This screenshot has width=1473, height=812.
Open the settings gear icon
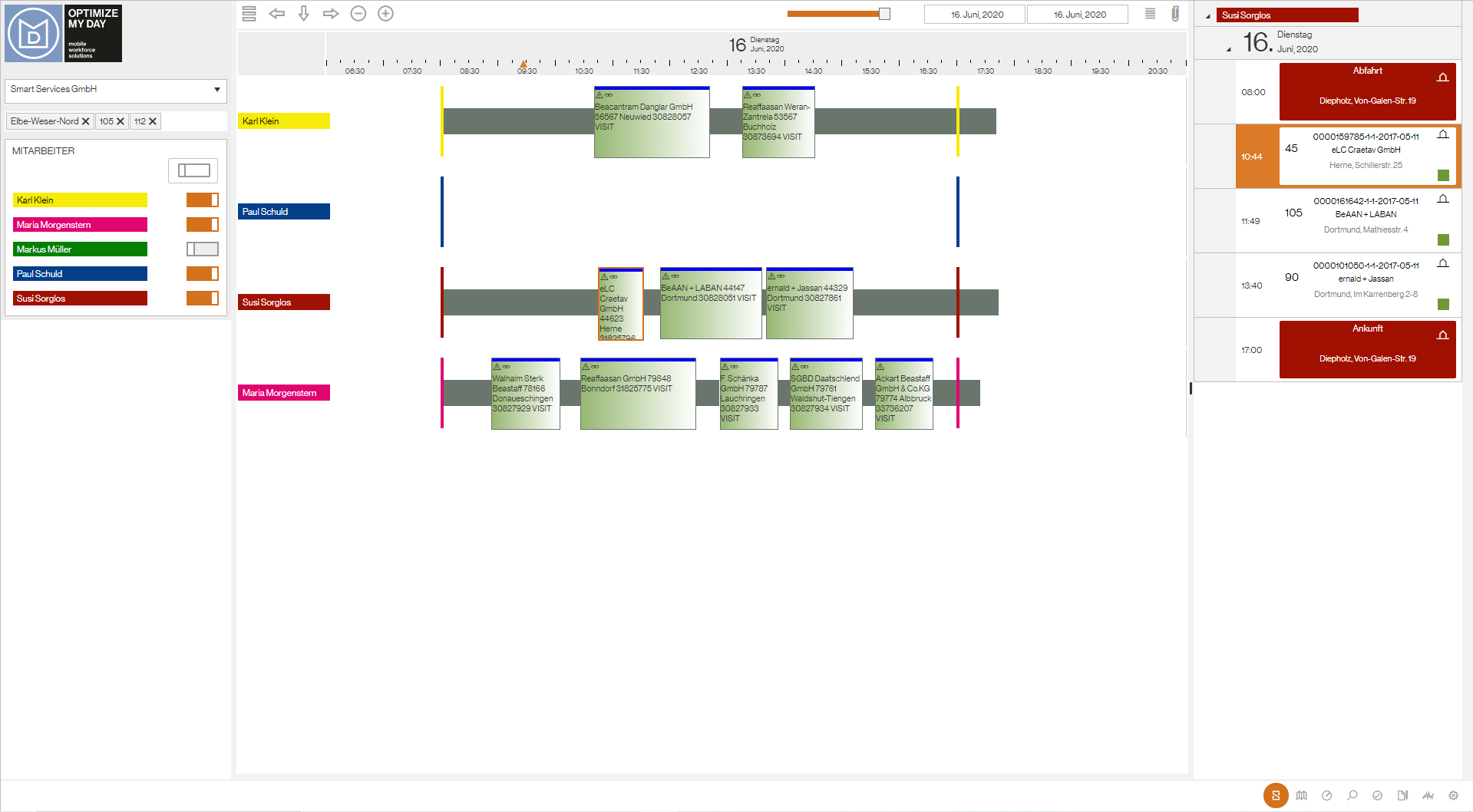pos(1452,796)
